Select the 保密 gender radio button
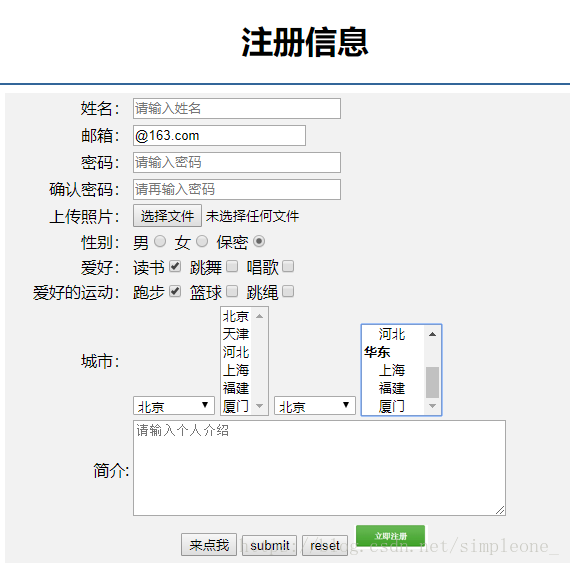 coord(259,241)
